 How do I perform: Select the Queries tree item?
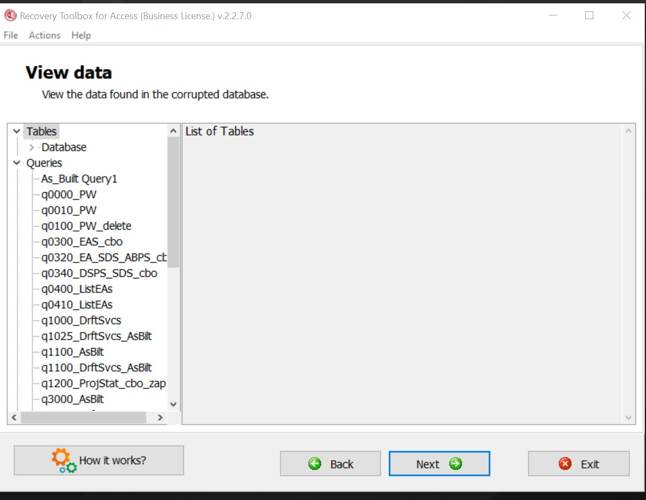click(44, 163)
